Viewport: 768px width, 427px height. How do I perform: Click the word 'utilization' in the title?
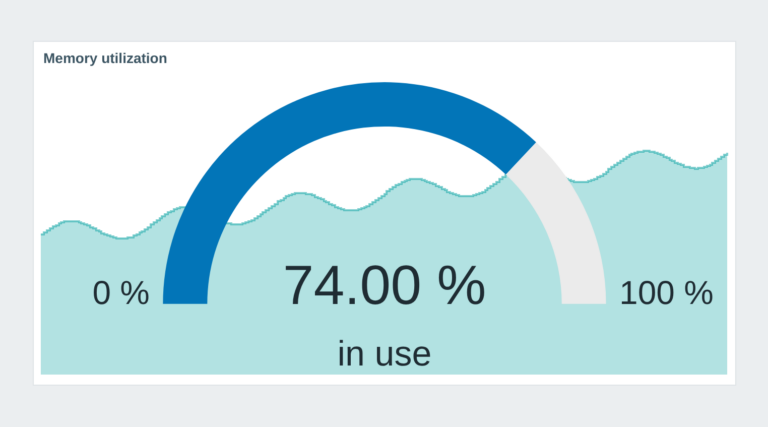coord(134,58)
